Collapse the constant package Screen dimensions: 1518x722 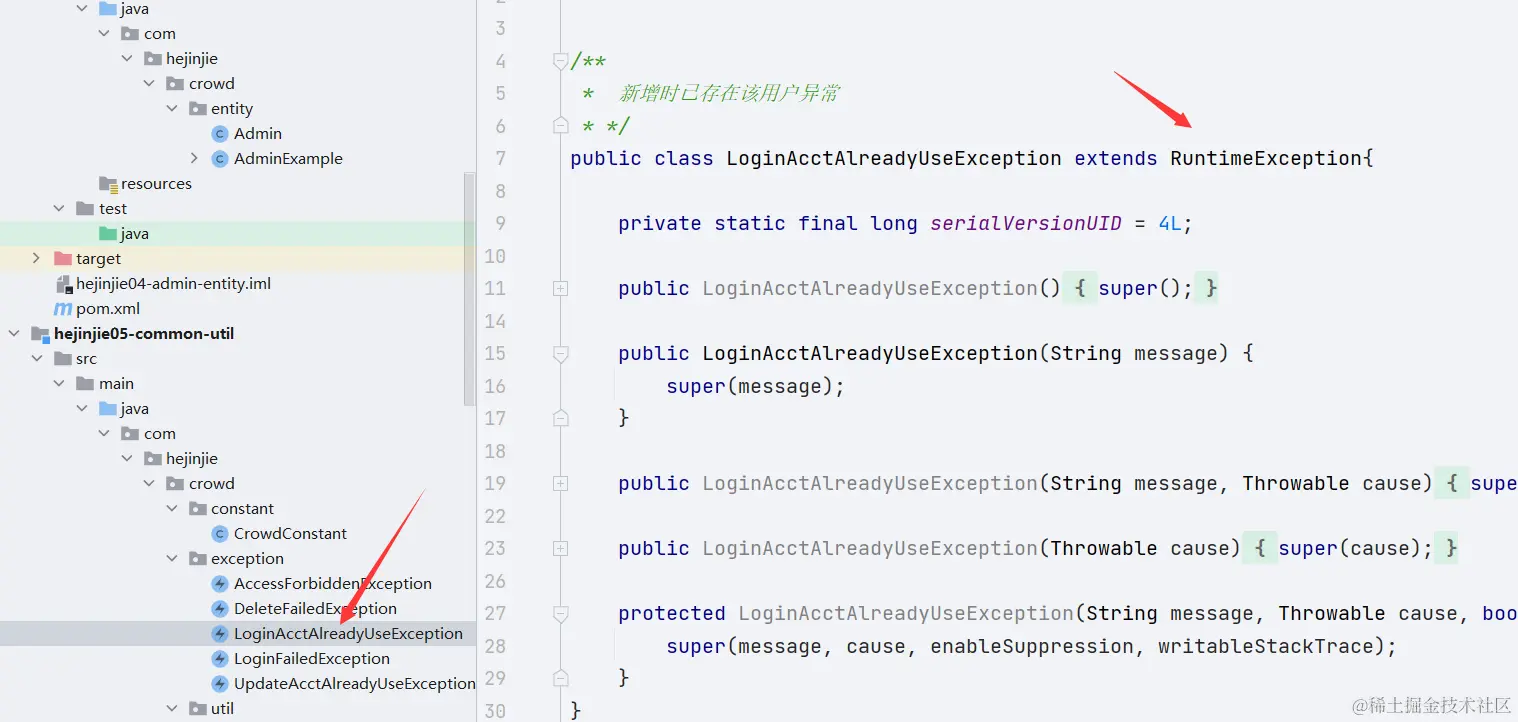tap(173, 509)
